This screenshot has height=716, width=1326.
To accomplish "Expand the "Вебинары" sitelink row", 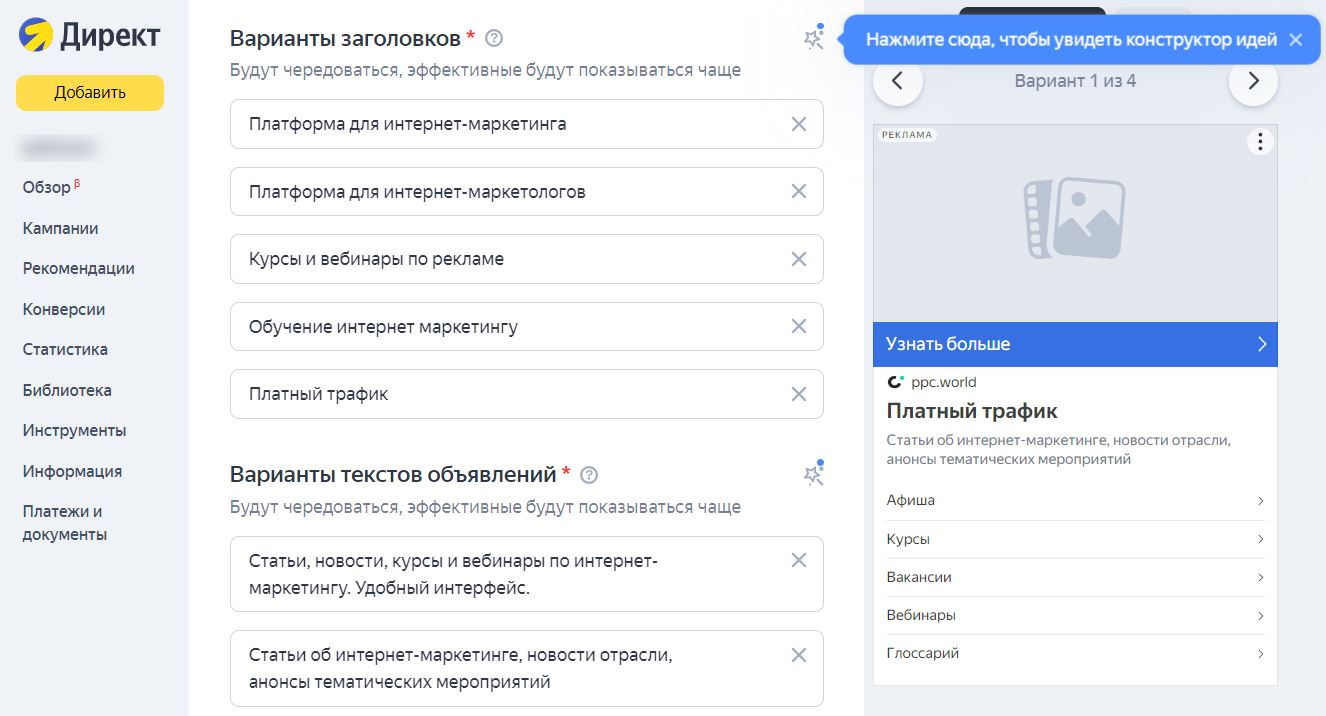I will click(x=1075, y=615).
